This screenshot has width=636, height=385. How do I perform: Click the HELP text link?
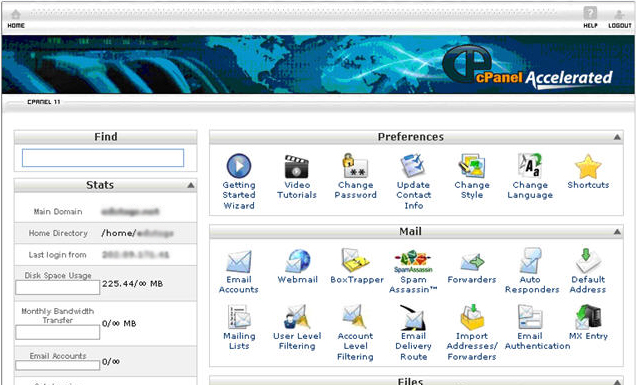tap(590, 26)
